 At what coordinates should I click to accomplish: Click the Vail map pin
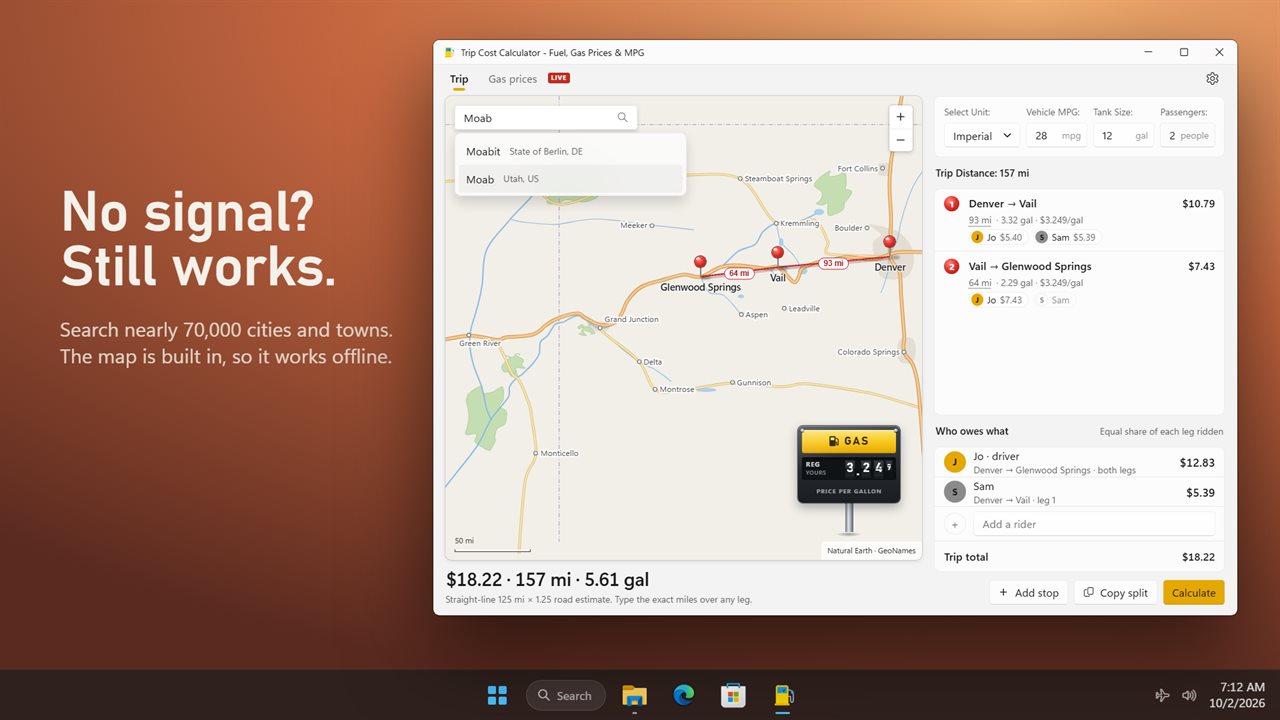pyautogui.click(x=778, y=255)
